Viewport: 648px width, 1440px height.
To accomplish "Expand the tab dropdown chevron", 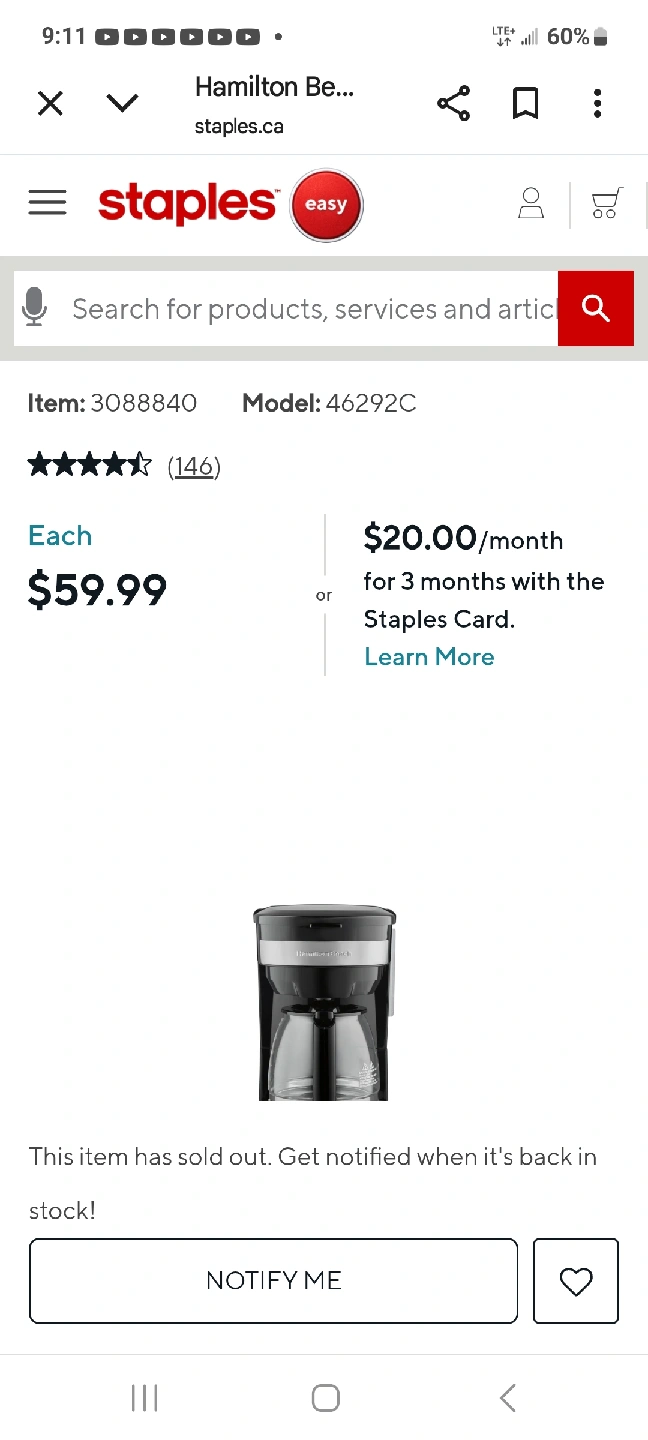I will pyautogui.click(x=122, y=103).
